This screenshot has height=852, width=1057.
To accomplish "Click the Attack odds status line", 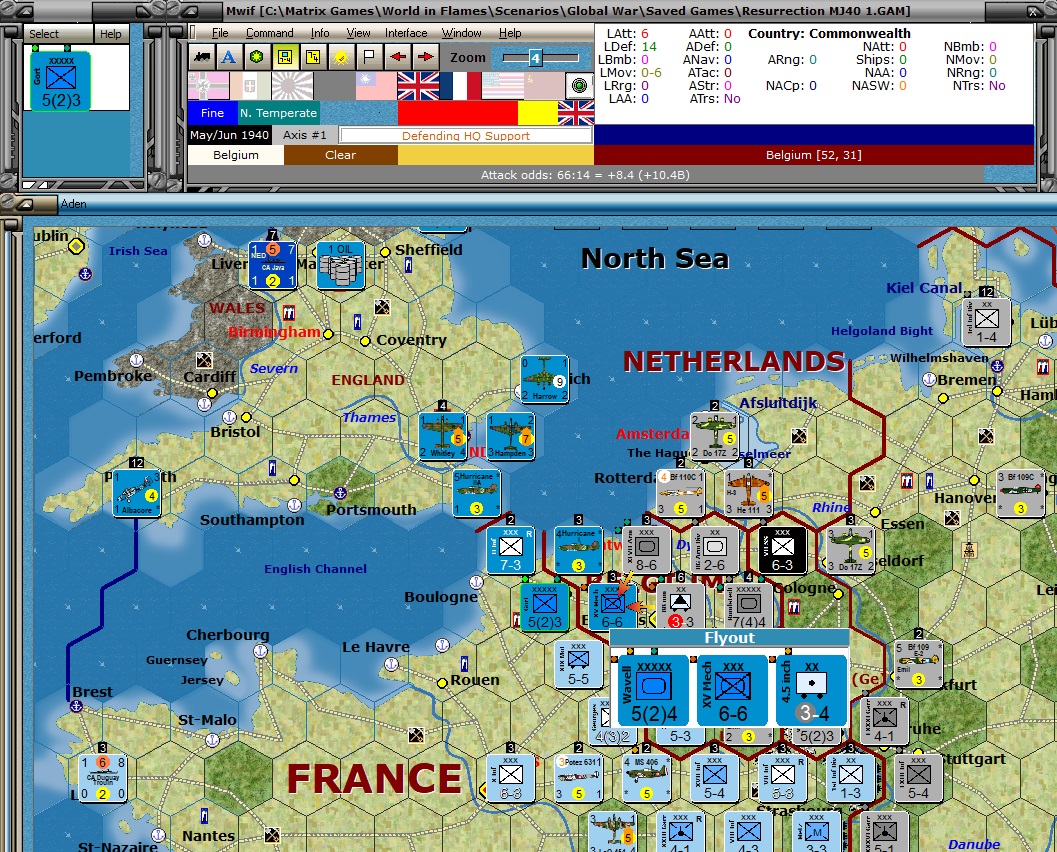I will pos(585,175).
